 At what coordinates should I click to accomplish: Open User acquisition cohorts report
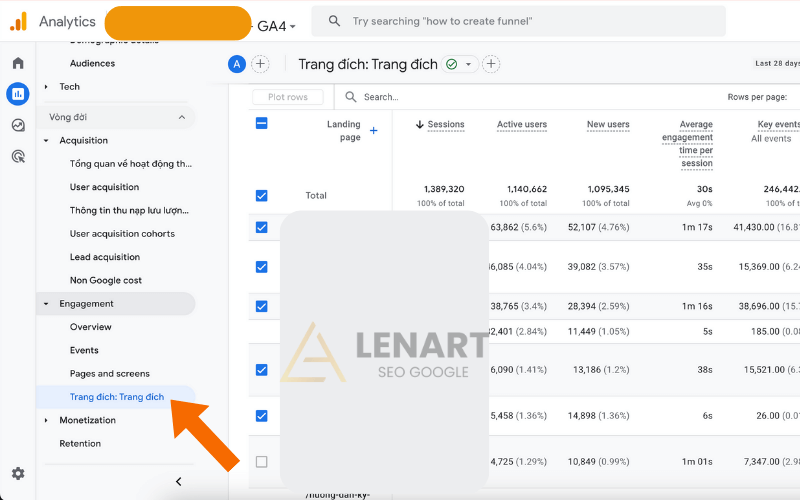click(x=122, y=234)
